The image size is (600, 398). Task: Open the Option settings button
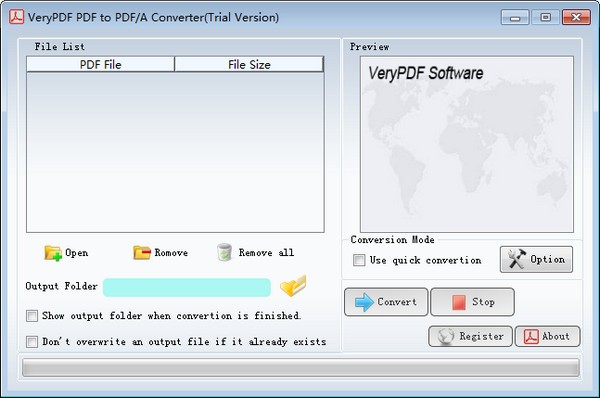coord(536,259)
